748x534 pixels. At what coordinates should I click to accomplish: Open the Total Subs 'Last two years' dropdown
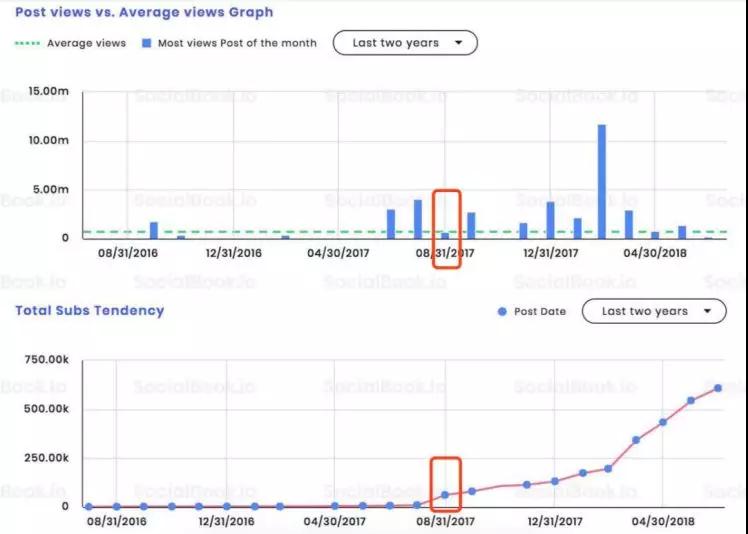(654, 311)
